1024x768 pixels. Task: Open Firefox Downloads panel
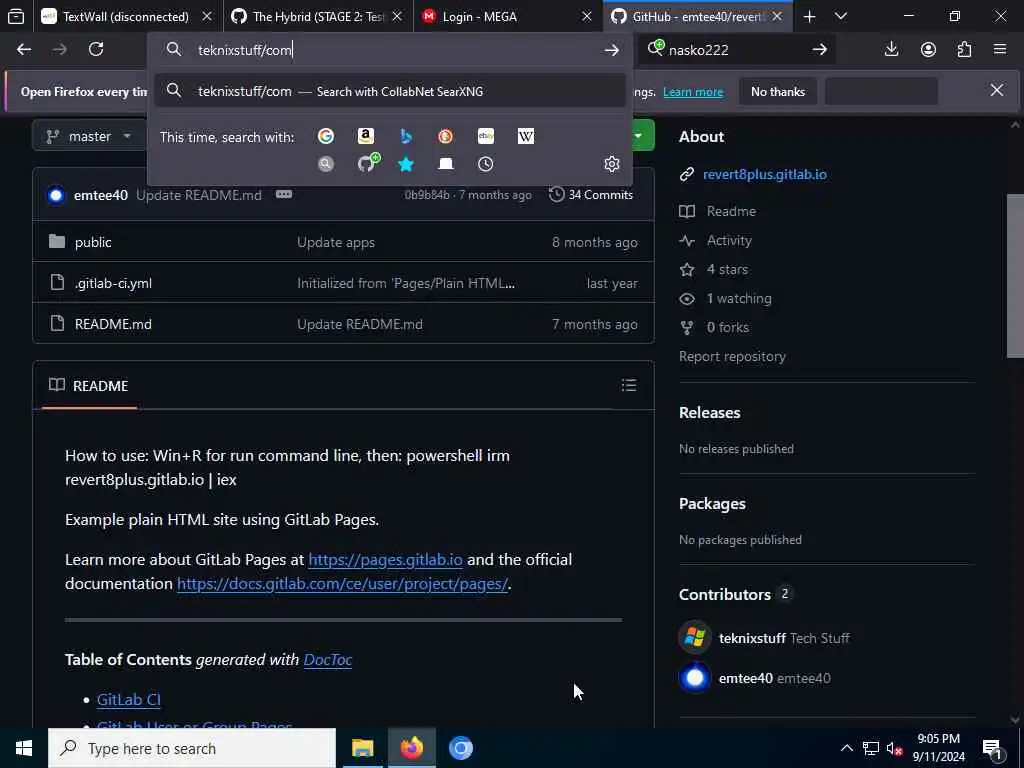pyautogui.click(x=891, y=50)
